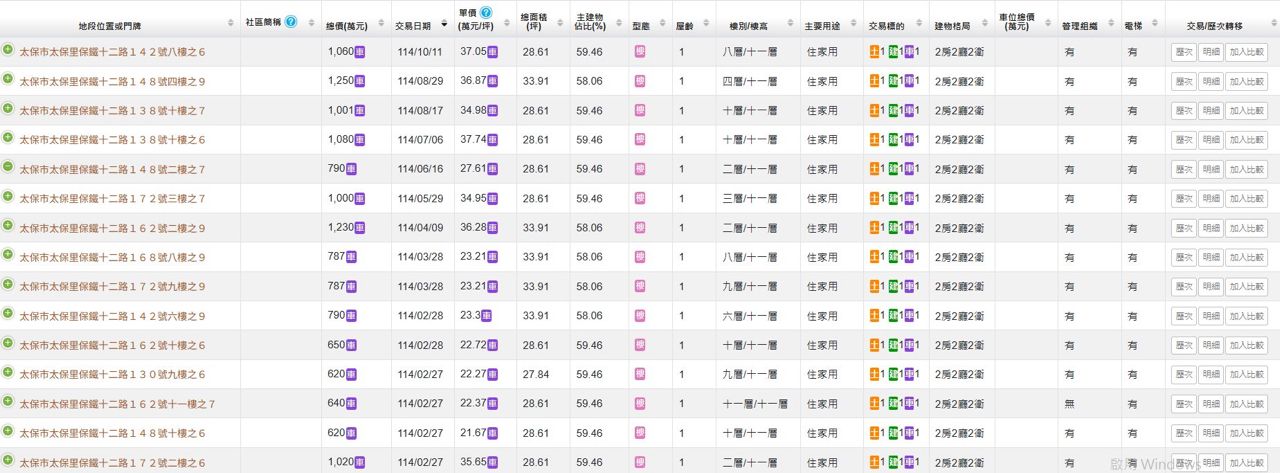Click orange 土 icon in the 114/10/11 row
This screenshot has height=473, width=1280.
point(875,52)
